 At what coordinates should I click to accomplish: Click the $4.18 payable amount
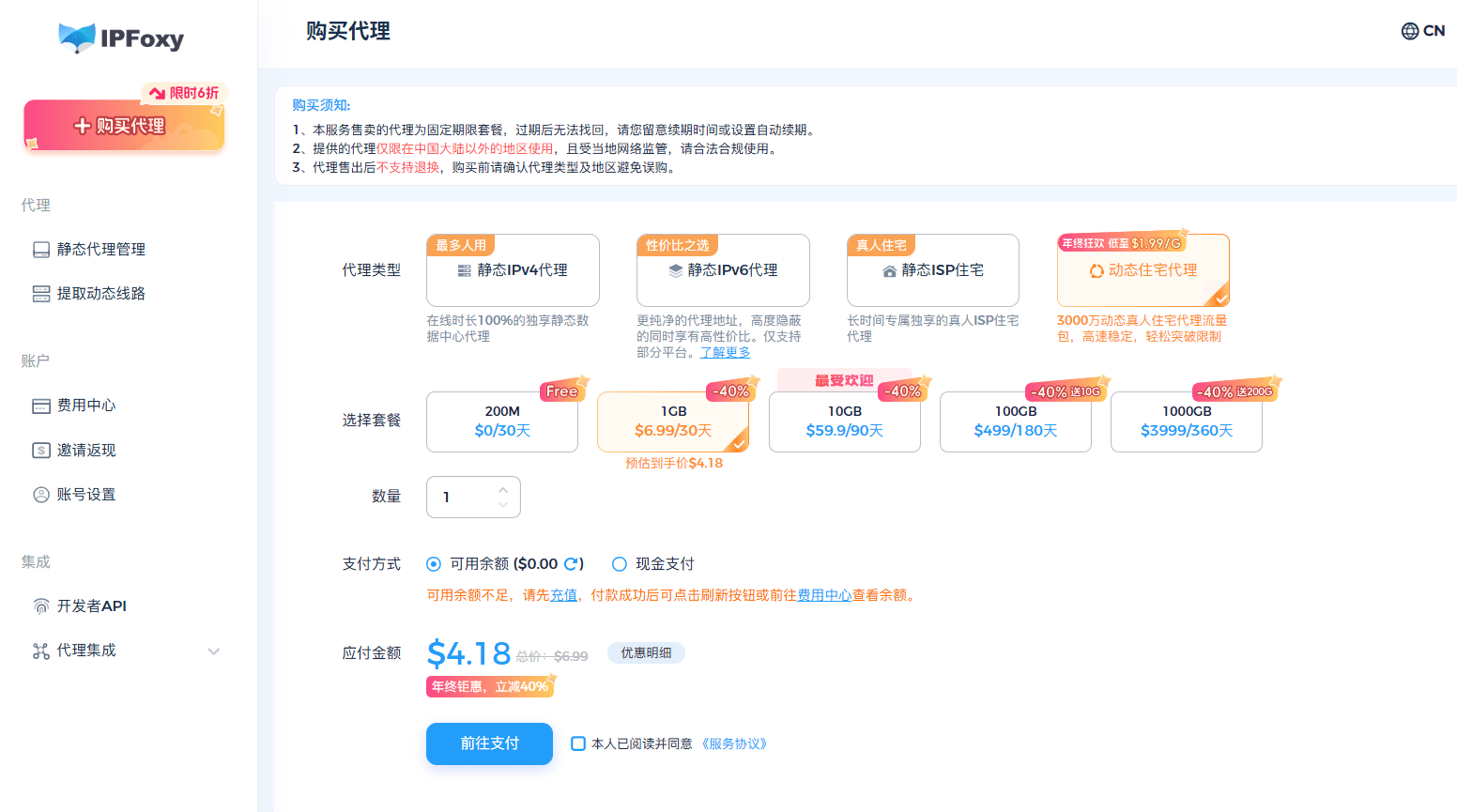[x=468, y=653]
